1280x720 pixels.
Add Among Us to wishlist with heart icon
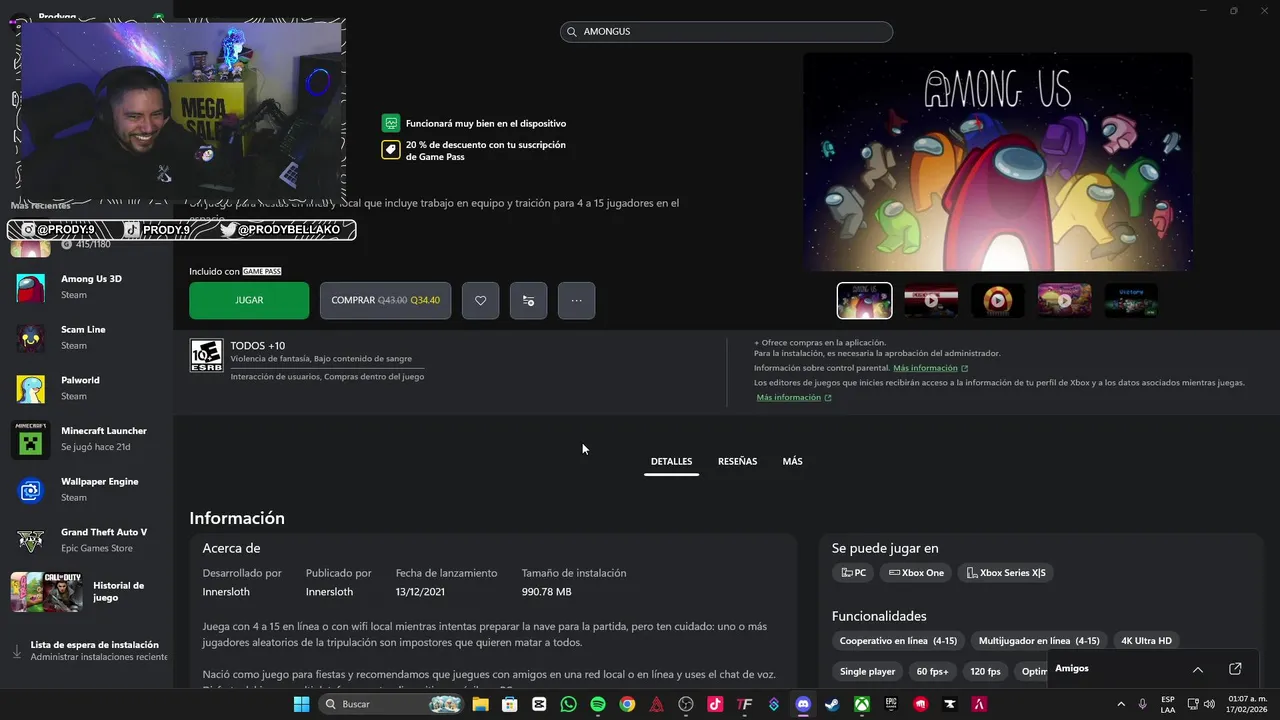point(480,300)
